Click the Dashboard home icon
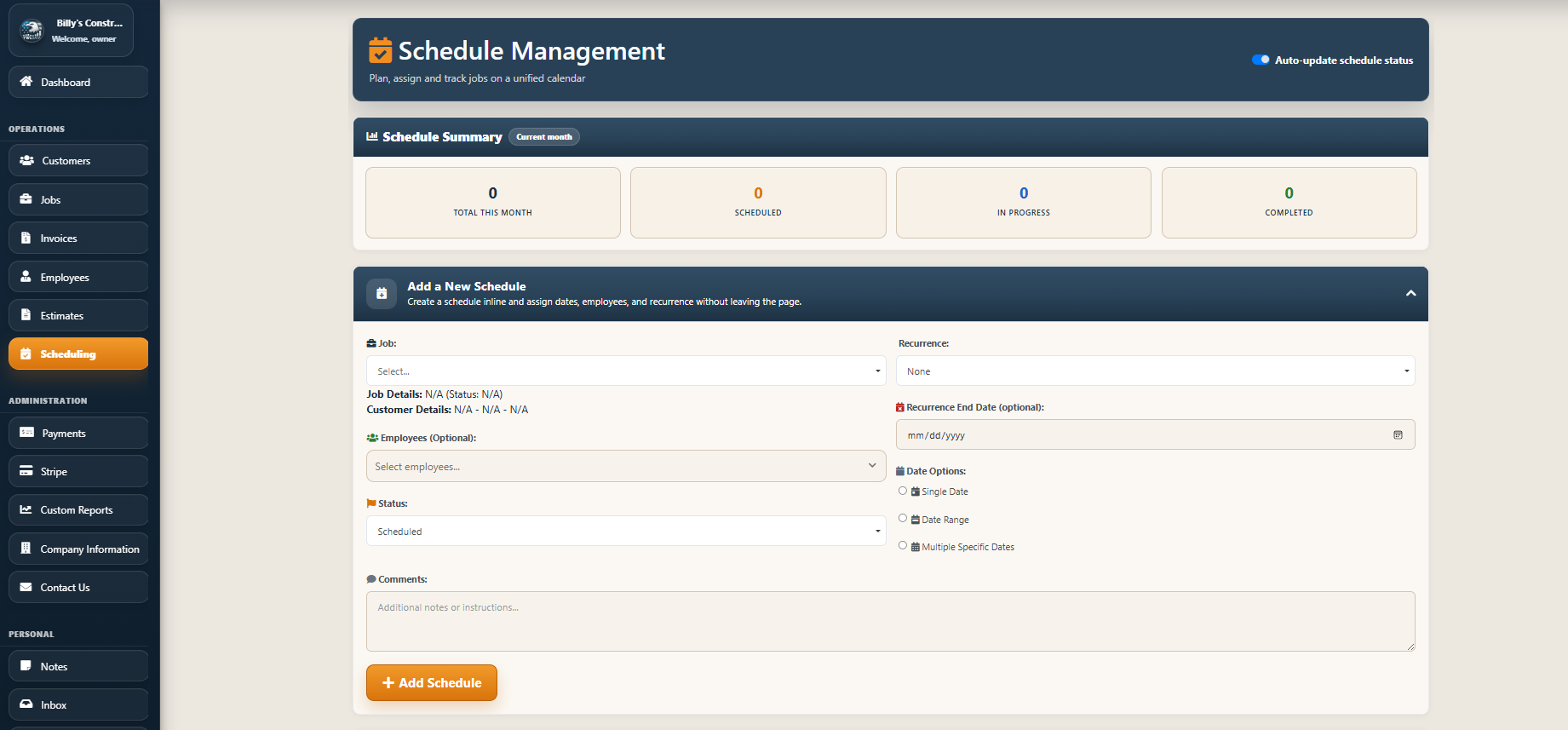1568x730 pixels. tap(26, 82)
